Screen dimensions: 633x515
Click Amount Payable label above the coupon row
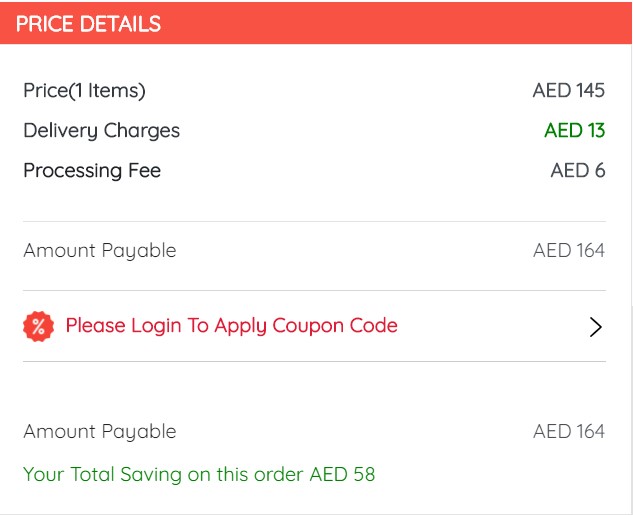click(x=99, y=251)
